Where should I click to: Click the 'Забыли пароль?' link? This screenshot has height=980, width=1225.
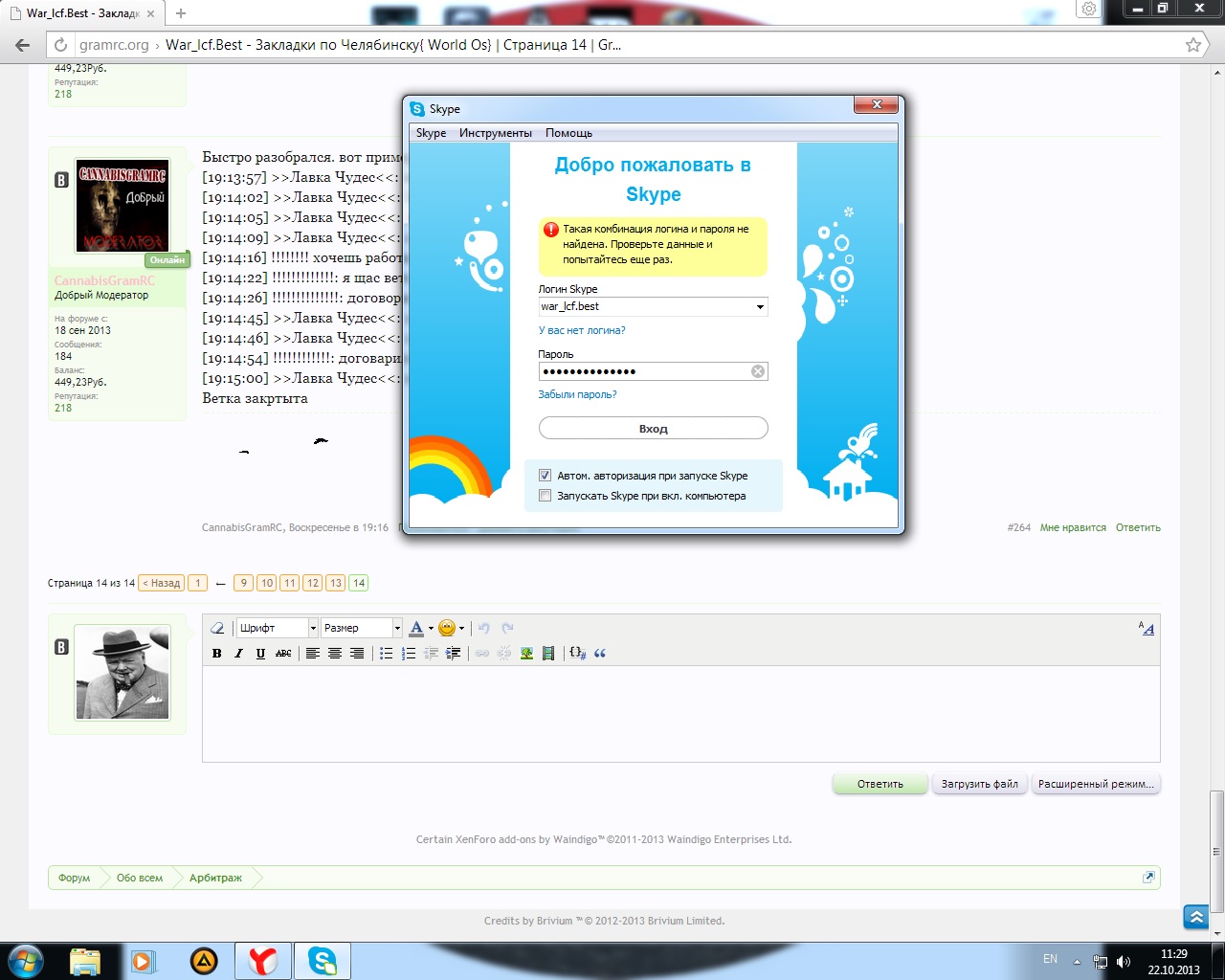[577, 394]
